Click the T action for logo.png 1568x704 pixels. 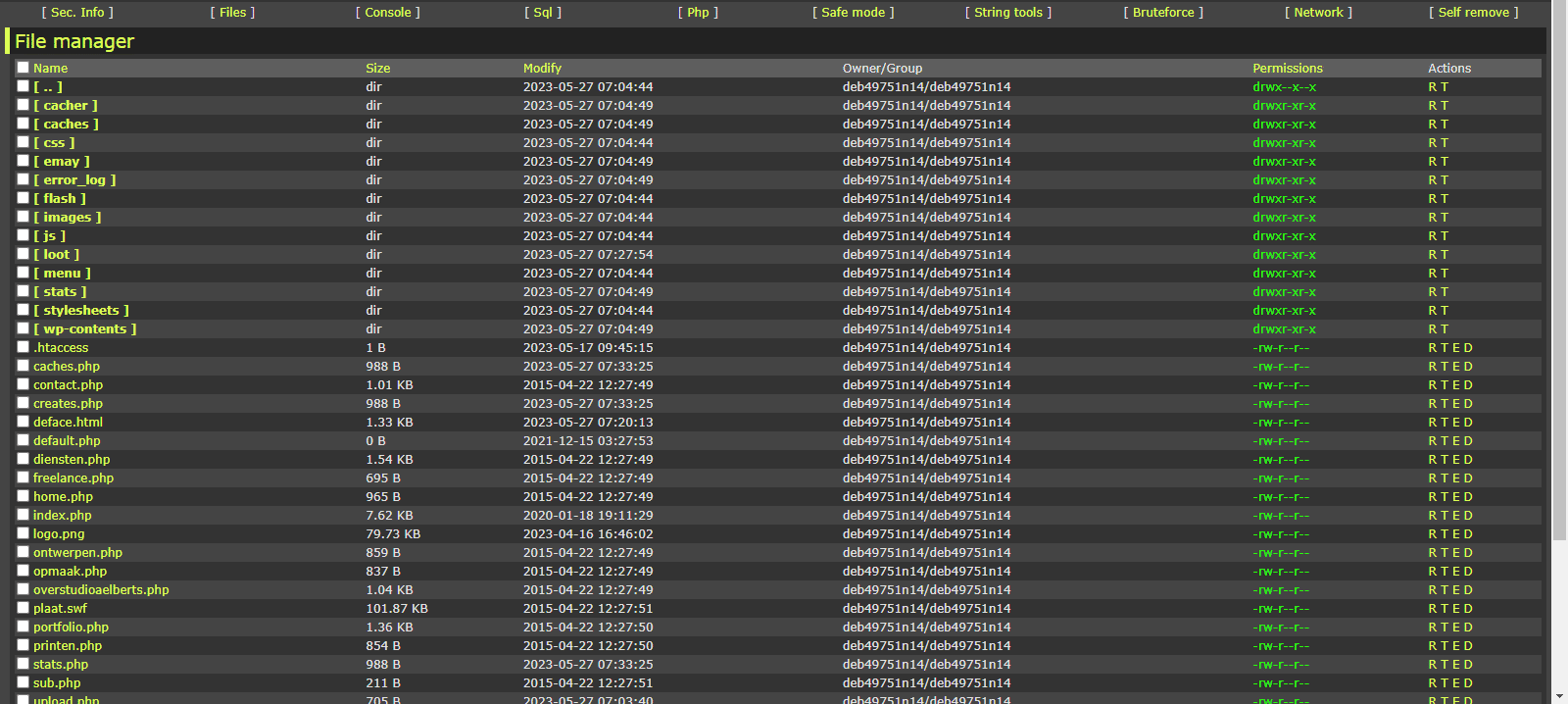click(x=1445, y=534)
